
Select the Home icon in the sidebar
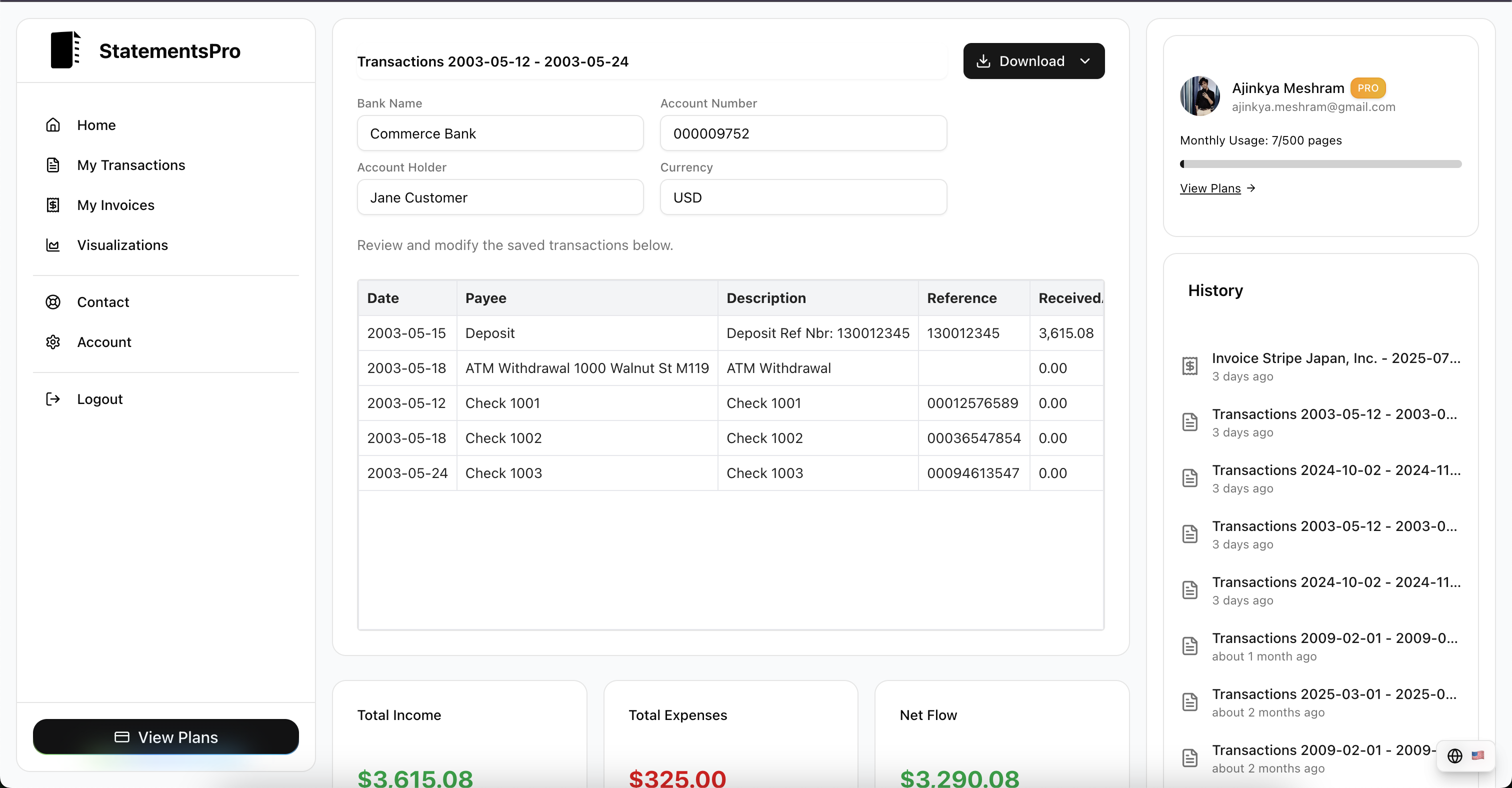(53, 124)
